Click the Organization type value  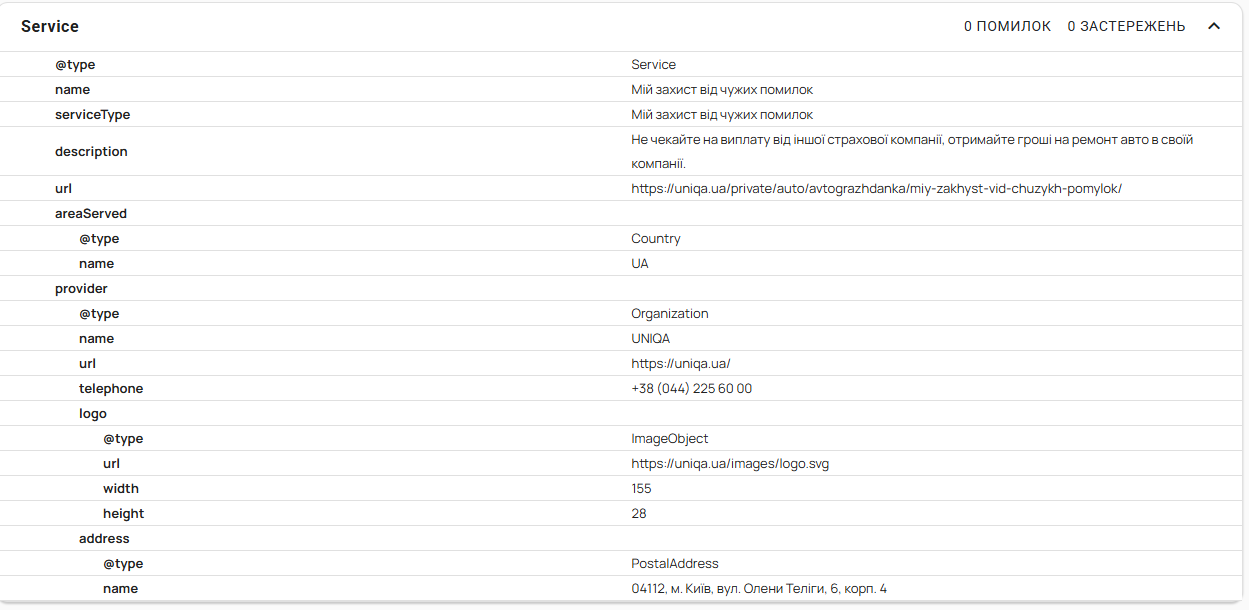[669, 313]
